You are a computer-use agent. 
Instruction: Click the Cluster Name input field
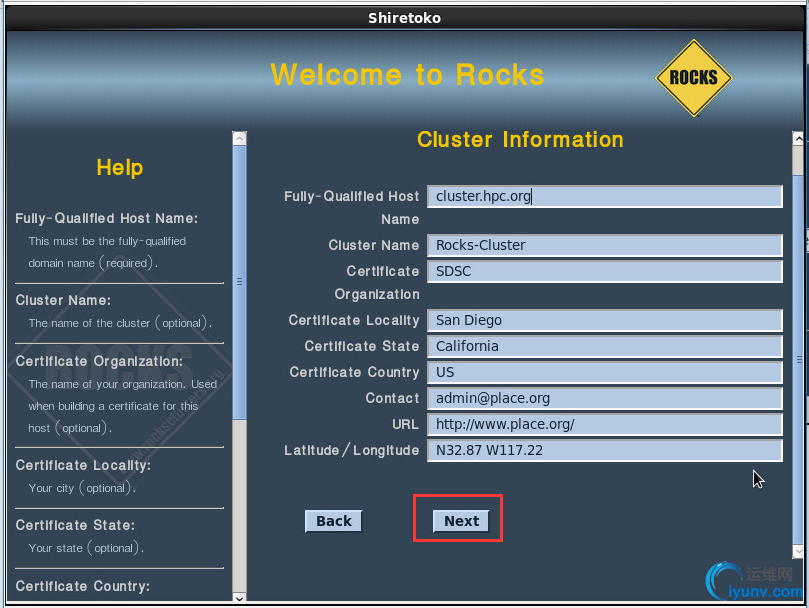pos(605,245)
